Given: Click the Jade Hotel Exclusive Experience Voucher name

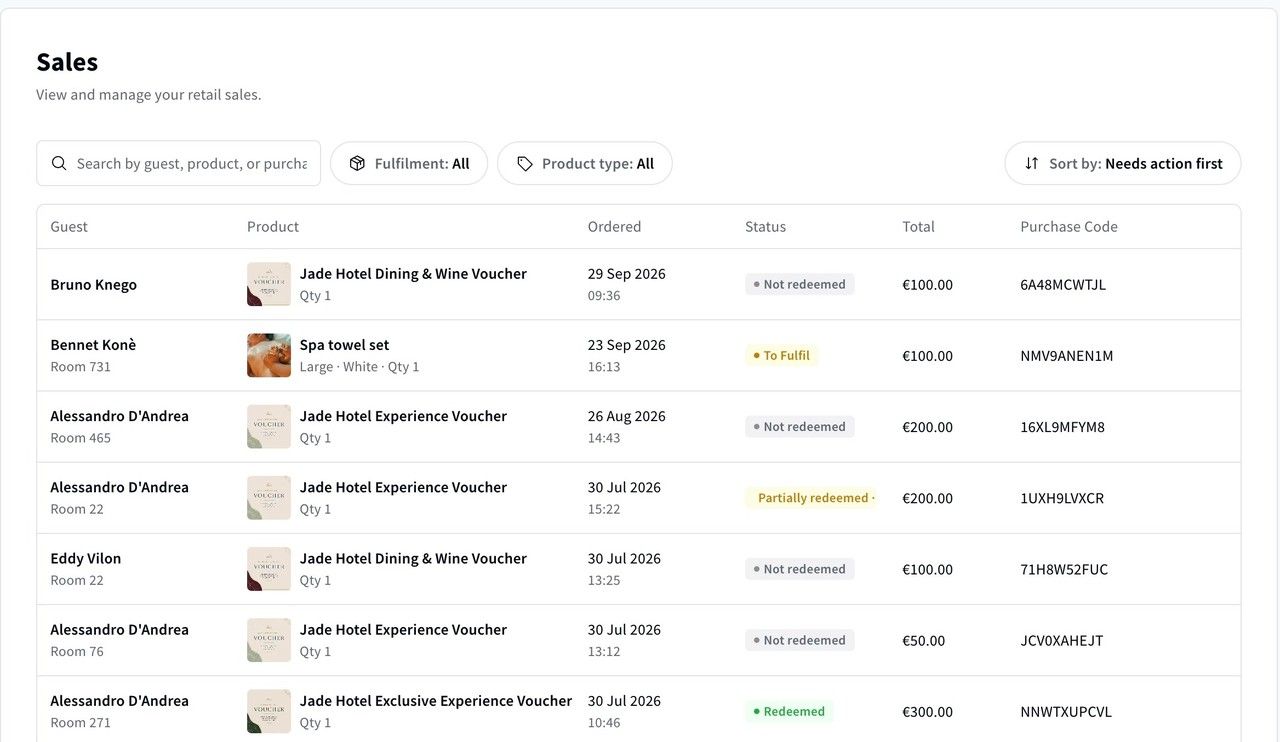Looking at the screenshot, I should click(436, 701).
